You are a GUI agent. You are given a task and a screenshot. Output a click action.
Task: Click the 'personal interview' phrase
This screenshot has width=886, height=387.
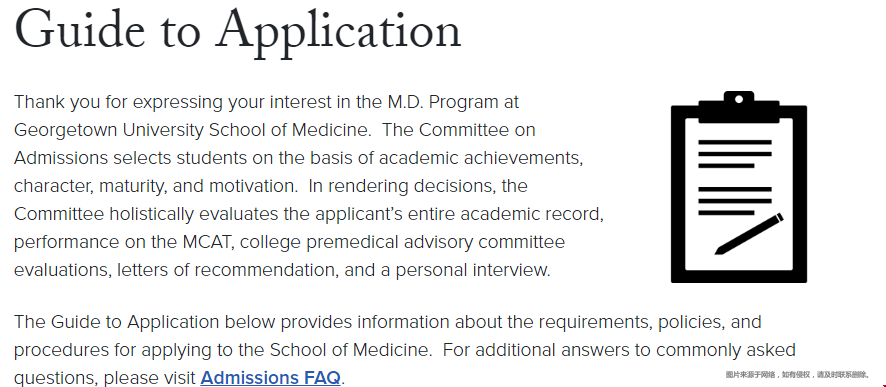coord(471,270)
